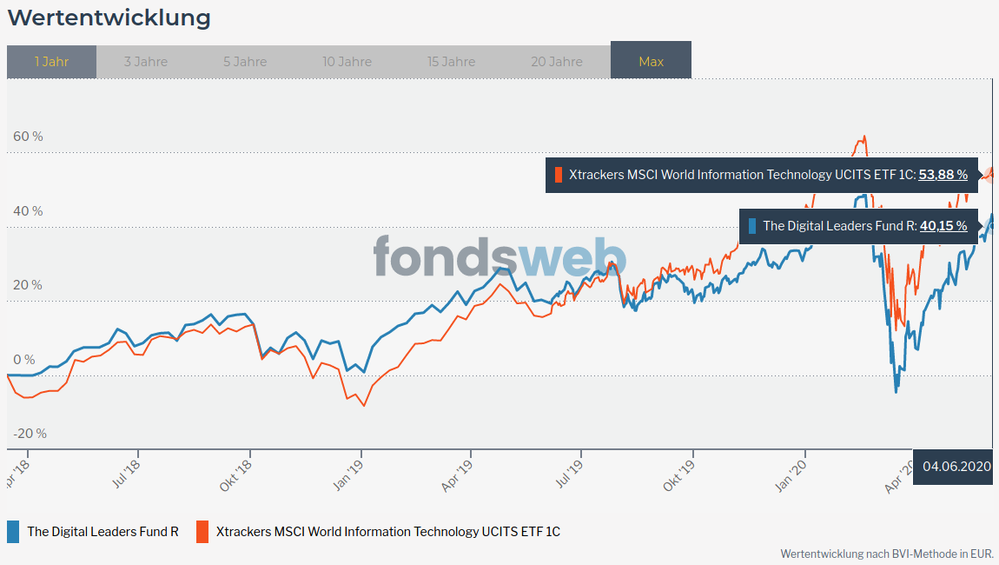Toggle Xtrackers MSCI World ETF legend entry
Screen dimensions: 999x565
coord(388,532)
